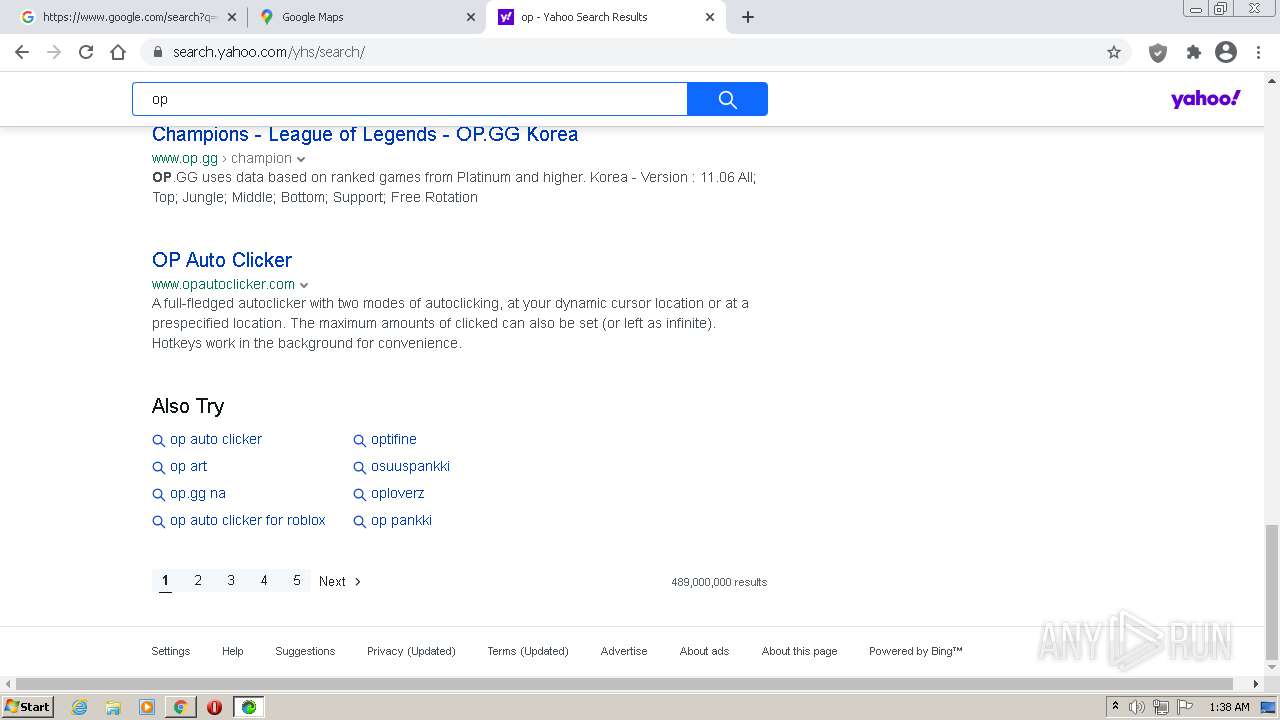The width and height of the screenshot is (1280, 720).
Task: Open the file explorer taskbar icon
Action: click(x=113, y=707)
